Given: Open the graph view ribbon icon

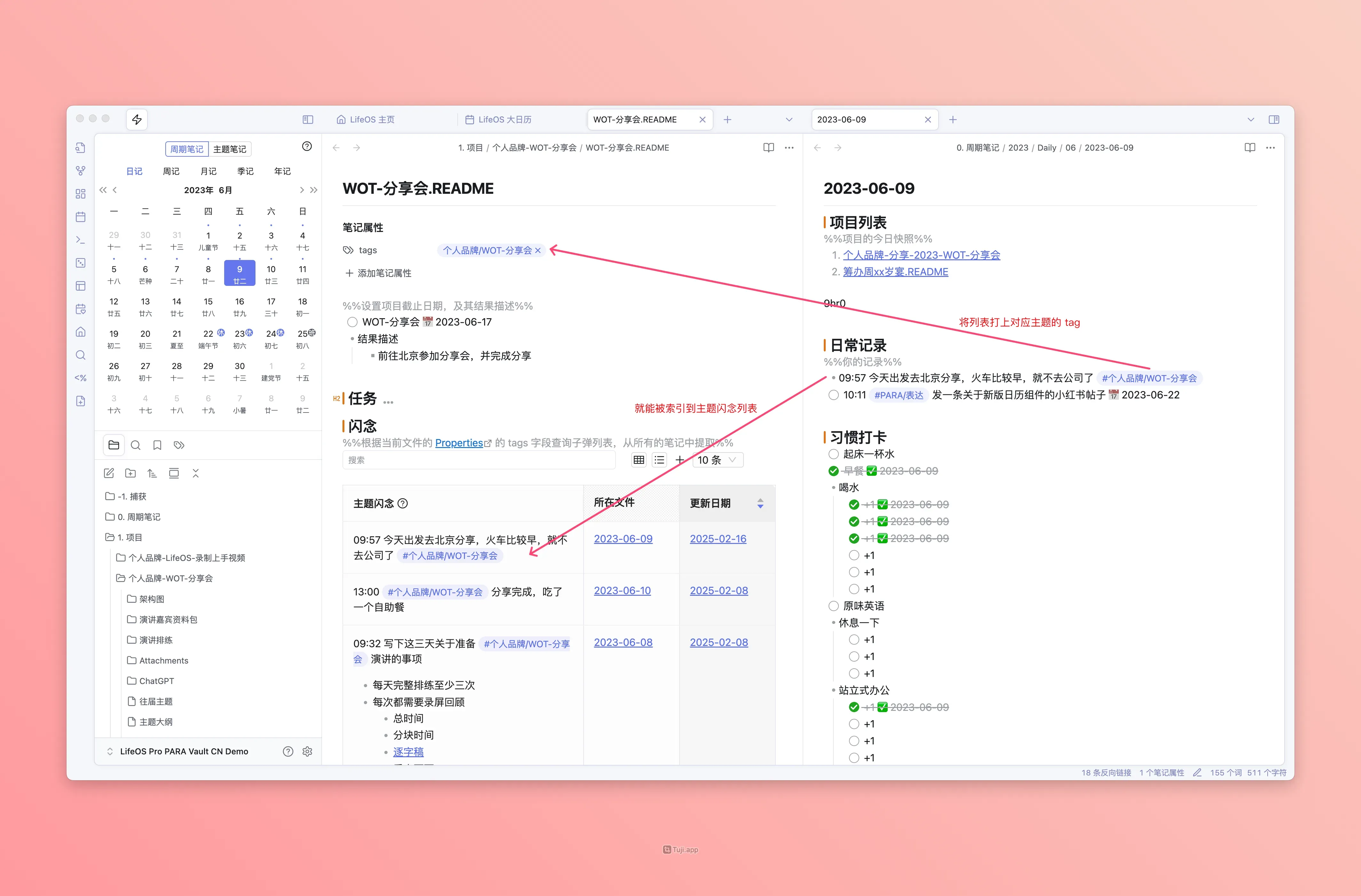Looking at the screenshot, I should pyautogui.click(x=81, y=170).
